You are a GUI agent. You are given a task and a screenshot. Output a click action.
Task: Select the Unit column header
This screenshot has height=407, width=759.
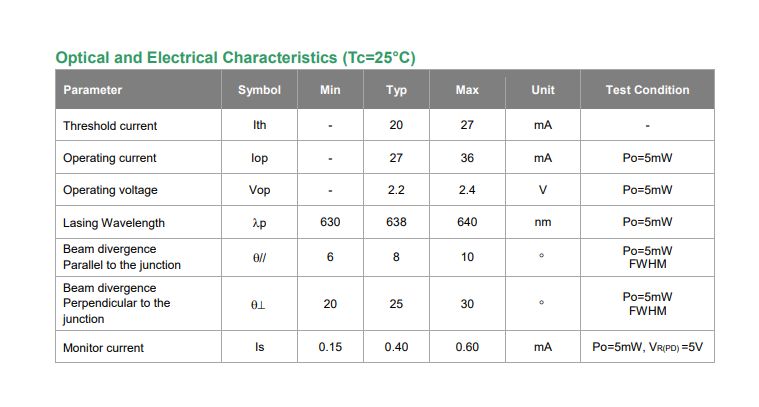[543, 90]
